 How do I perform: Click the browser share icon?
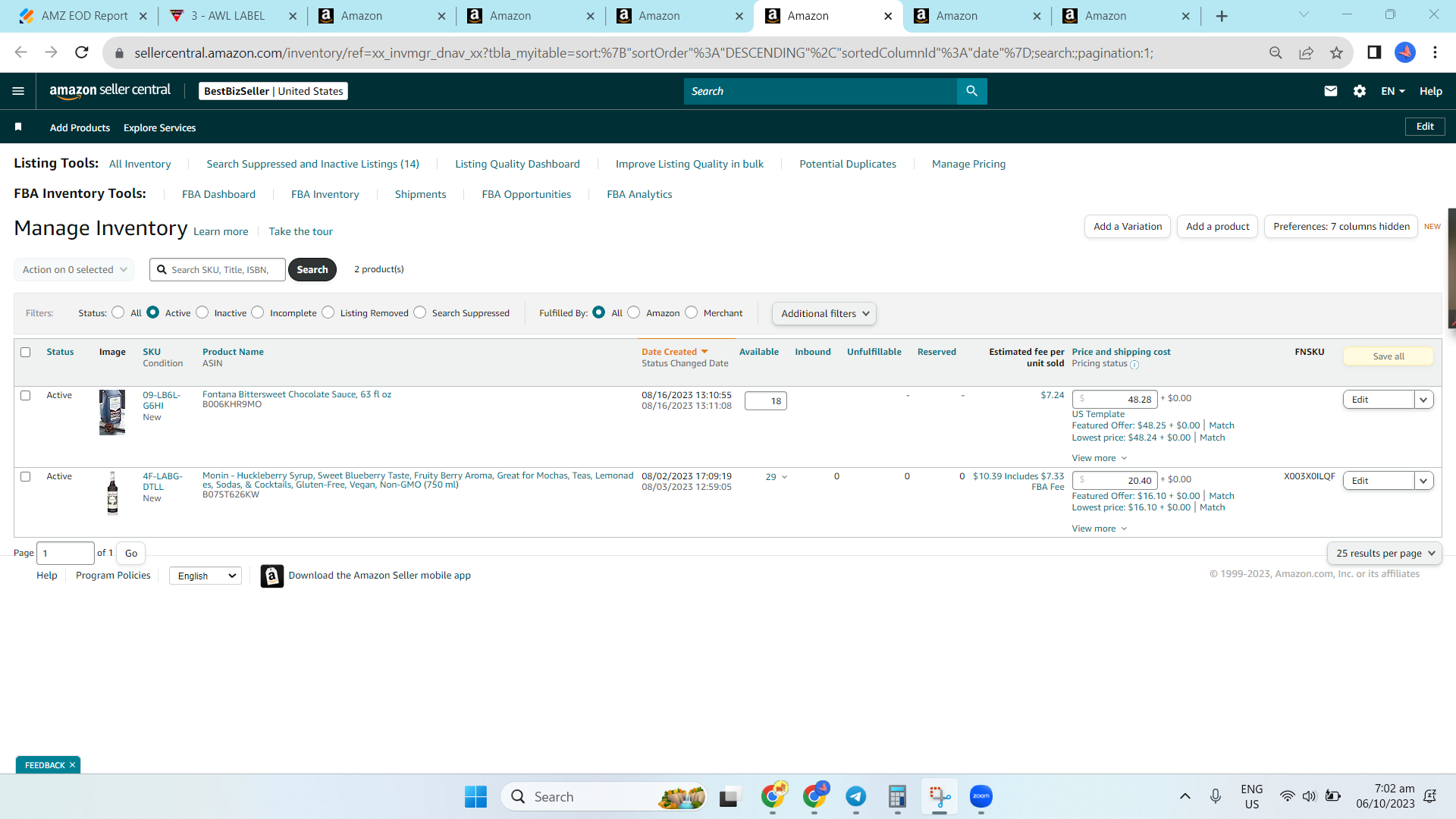click(1306, 52)
